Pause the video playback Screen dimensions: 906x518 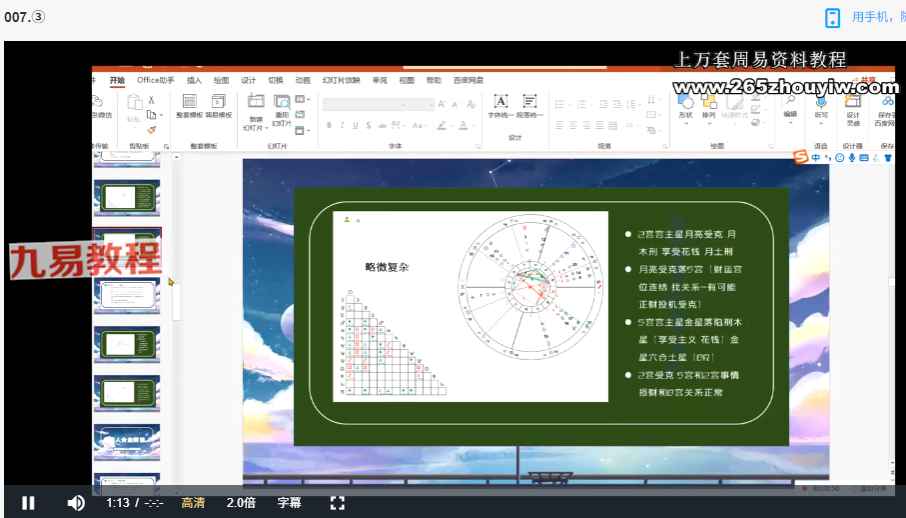29,503
